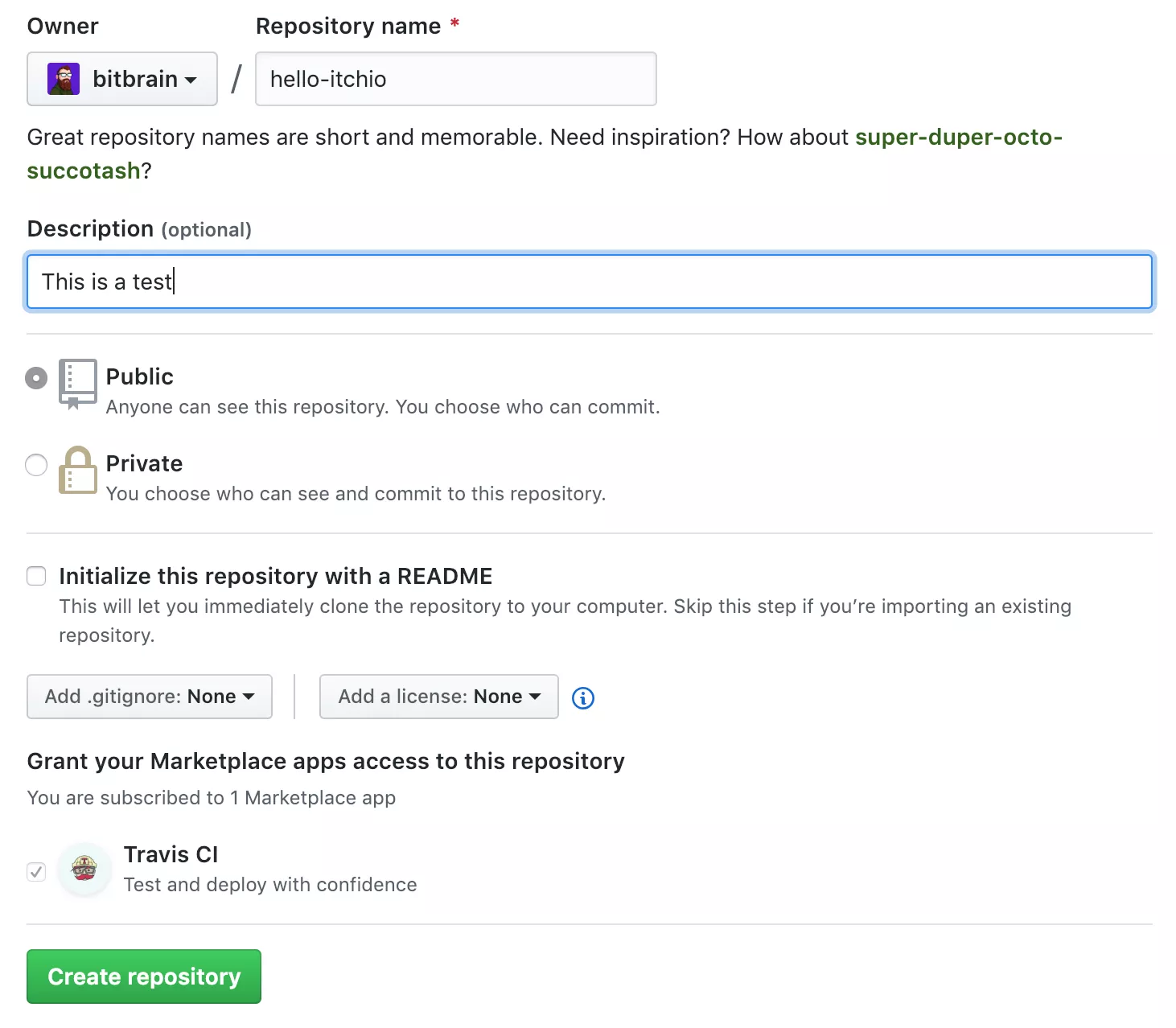Toggle the Travis CI access checkbox
The width and height of the screenshot is (1176, 1028).
click(36, 871)
